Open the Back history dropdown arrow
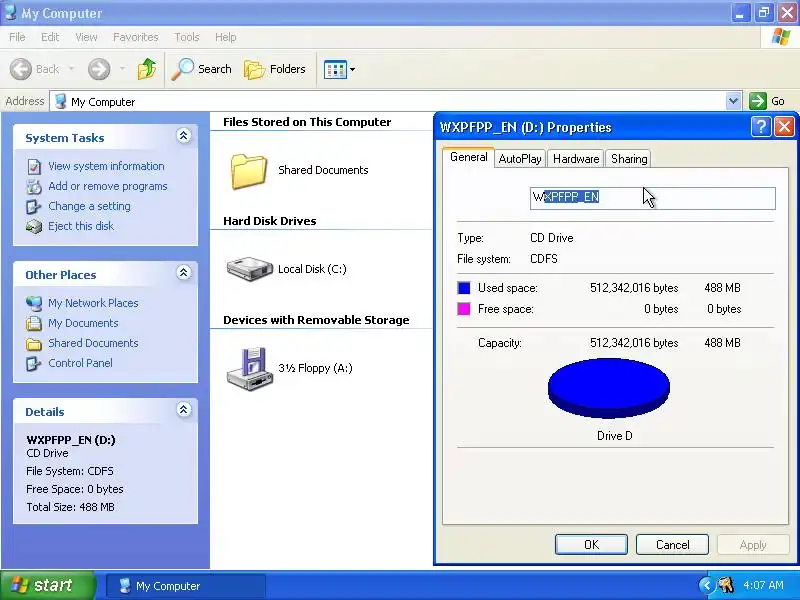This screenshot has height=600, width=800. tap(71, 69)
